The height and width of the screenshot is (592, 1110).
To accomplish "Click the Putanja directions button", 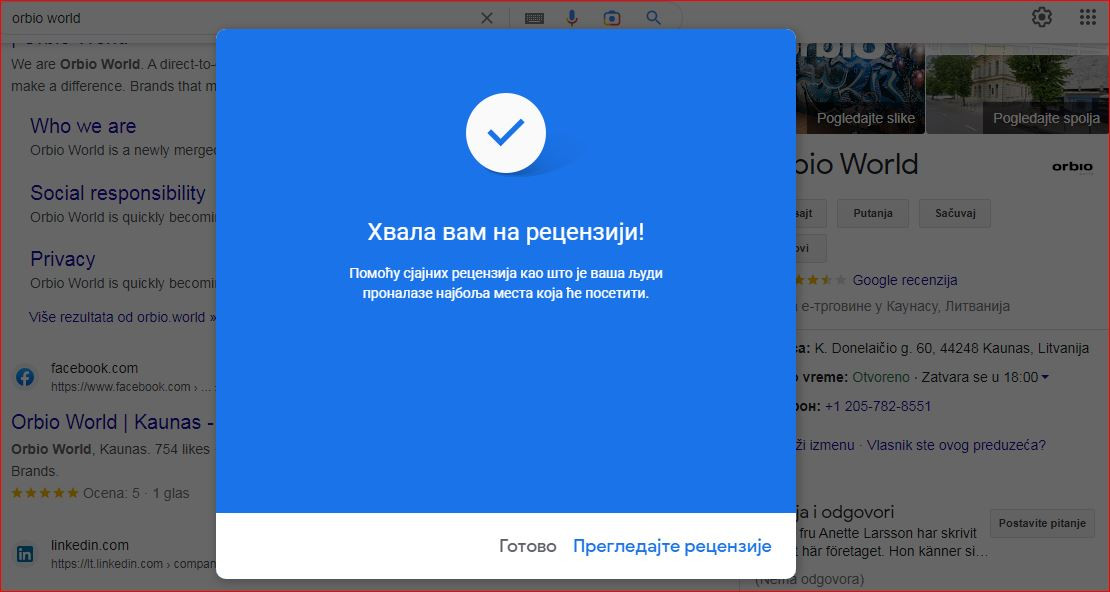I will click(x=873, y=213).
